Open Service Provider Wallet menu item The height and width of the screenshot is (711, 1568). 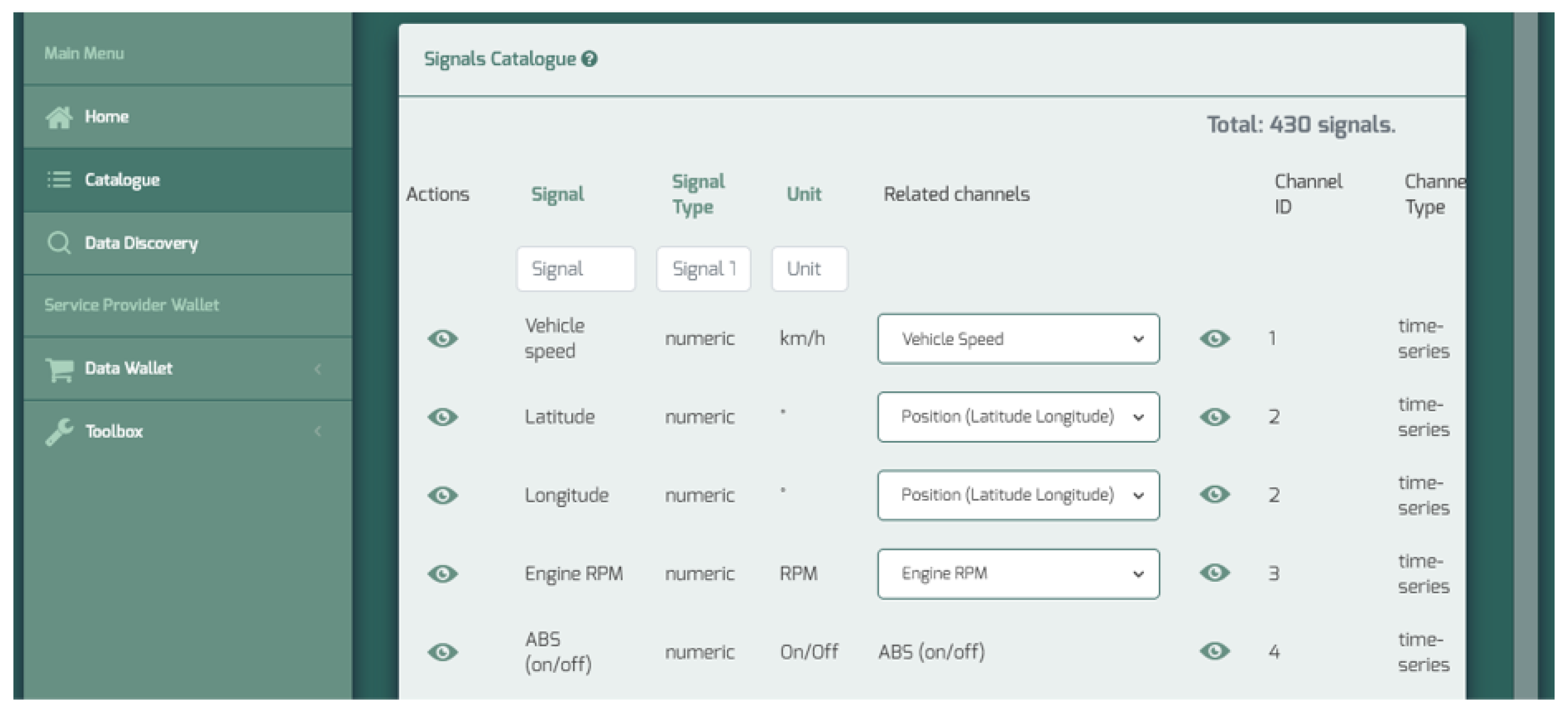tap(131, 305)
